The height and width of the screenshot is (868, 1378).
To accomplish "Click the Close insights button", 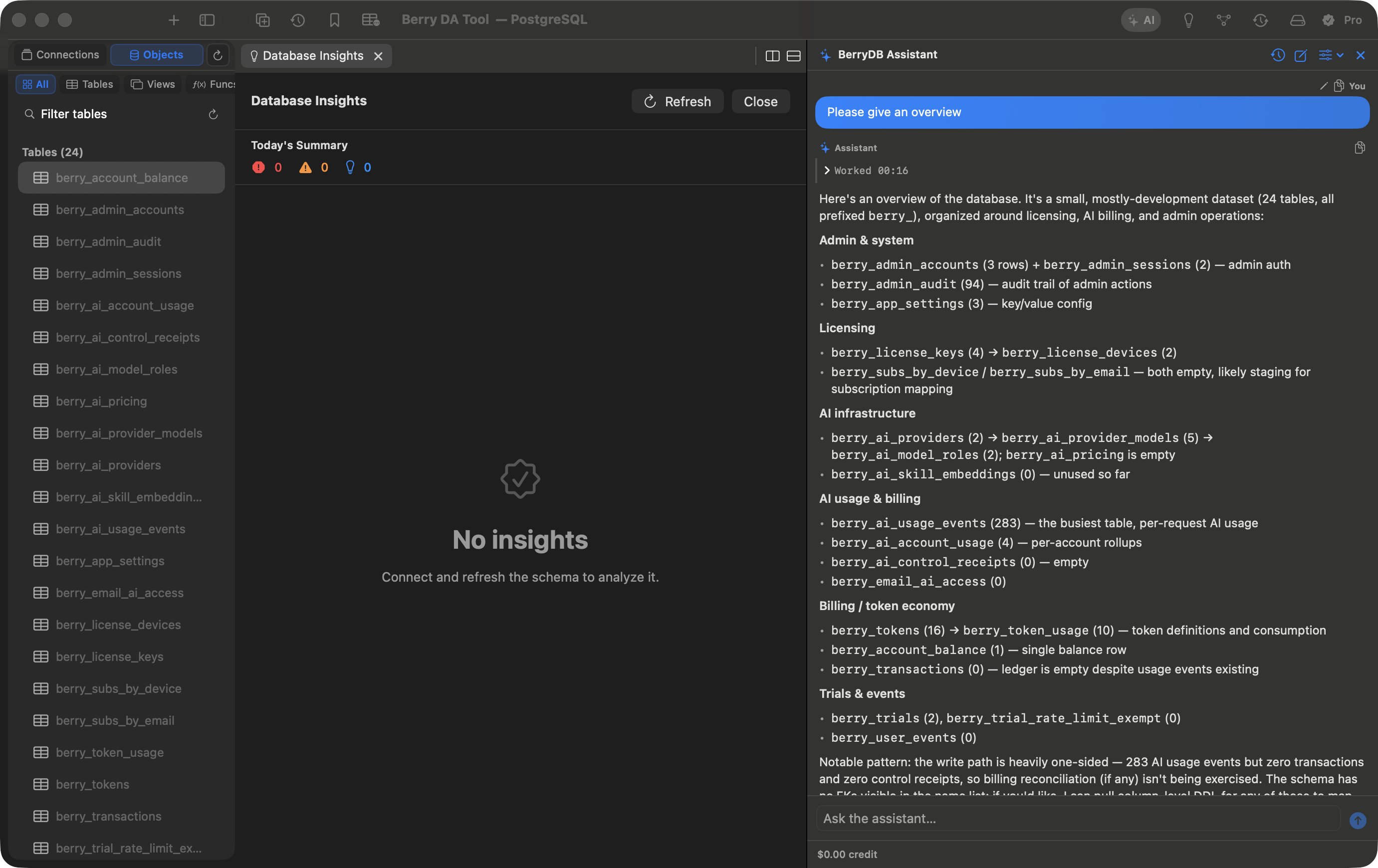I will click(x=760, y=101).
